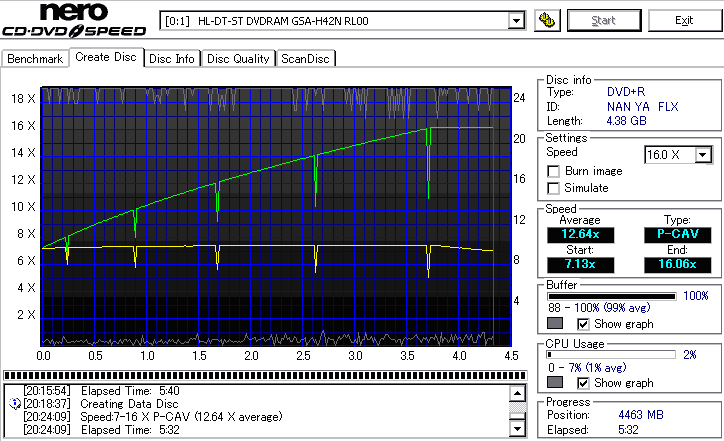Click the CPU range 0 - 7% text

click(x=587, y=368)
